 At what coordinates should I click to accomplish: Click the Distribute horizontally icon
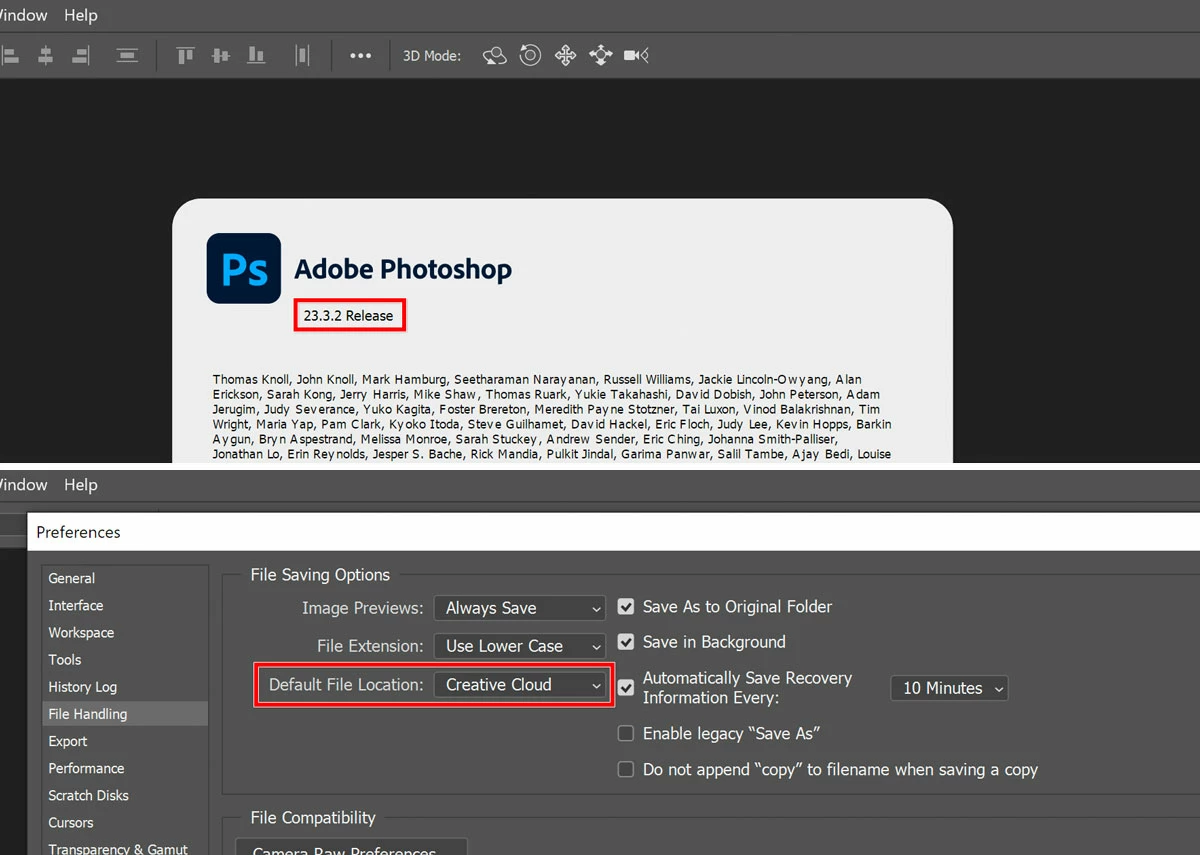click(302, 56)
